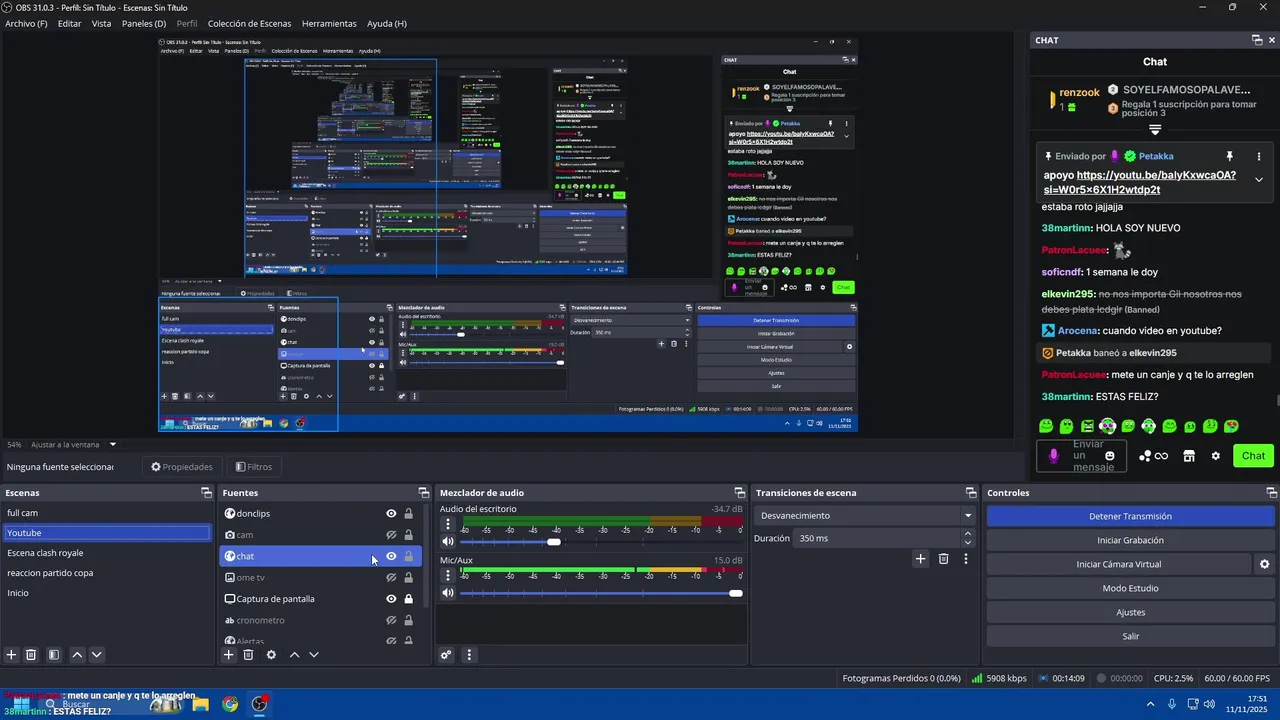Start the virtual camera

pos(1119,564)
